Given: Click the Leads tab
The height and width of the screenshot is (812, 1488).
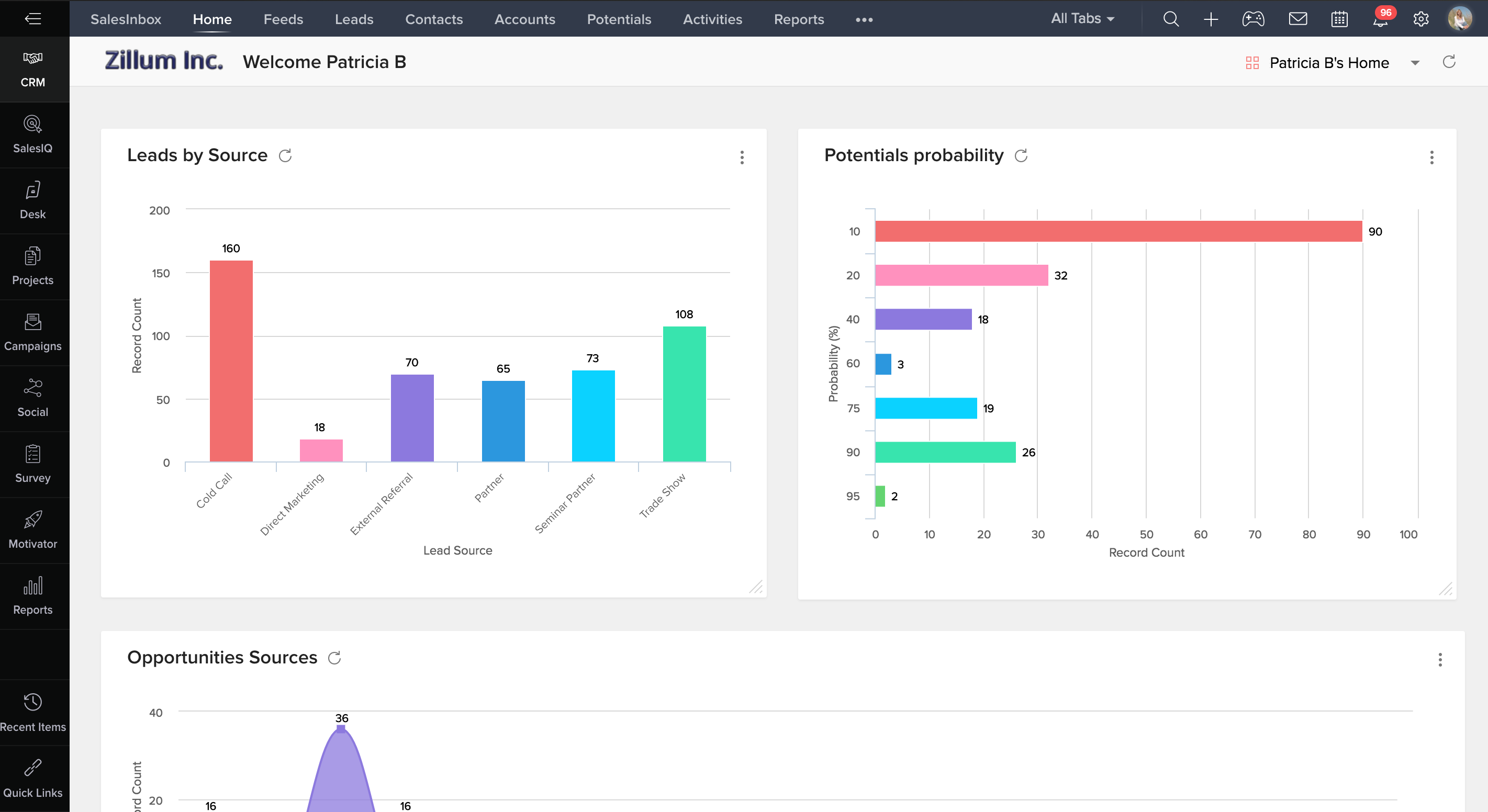Looking at the screenshot, I should tap(355, 19).
